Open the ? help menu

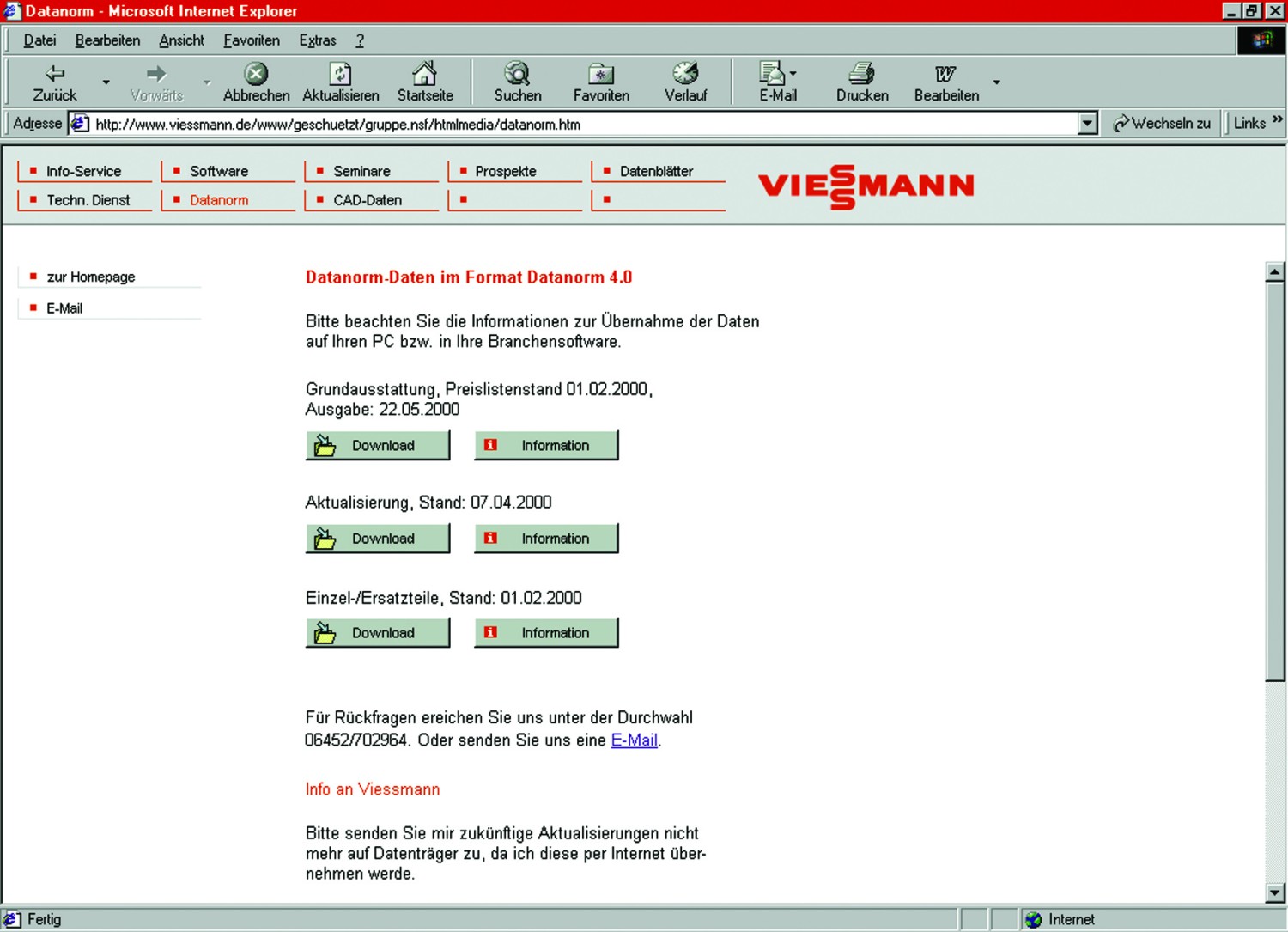[360, 40]
